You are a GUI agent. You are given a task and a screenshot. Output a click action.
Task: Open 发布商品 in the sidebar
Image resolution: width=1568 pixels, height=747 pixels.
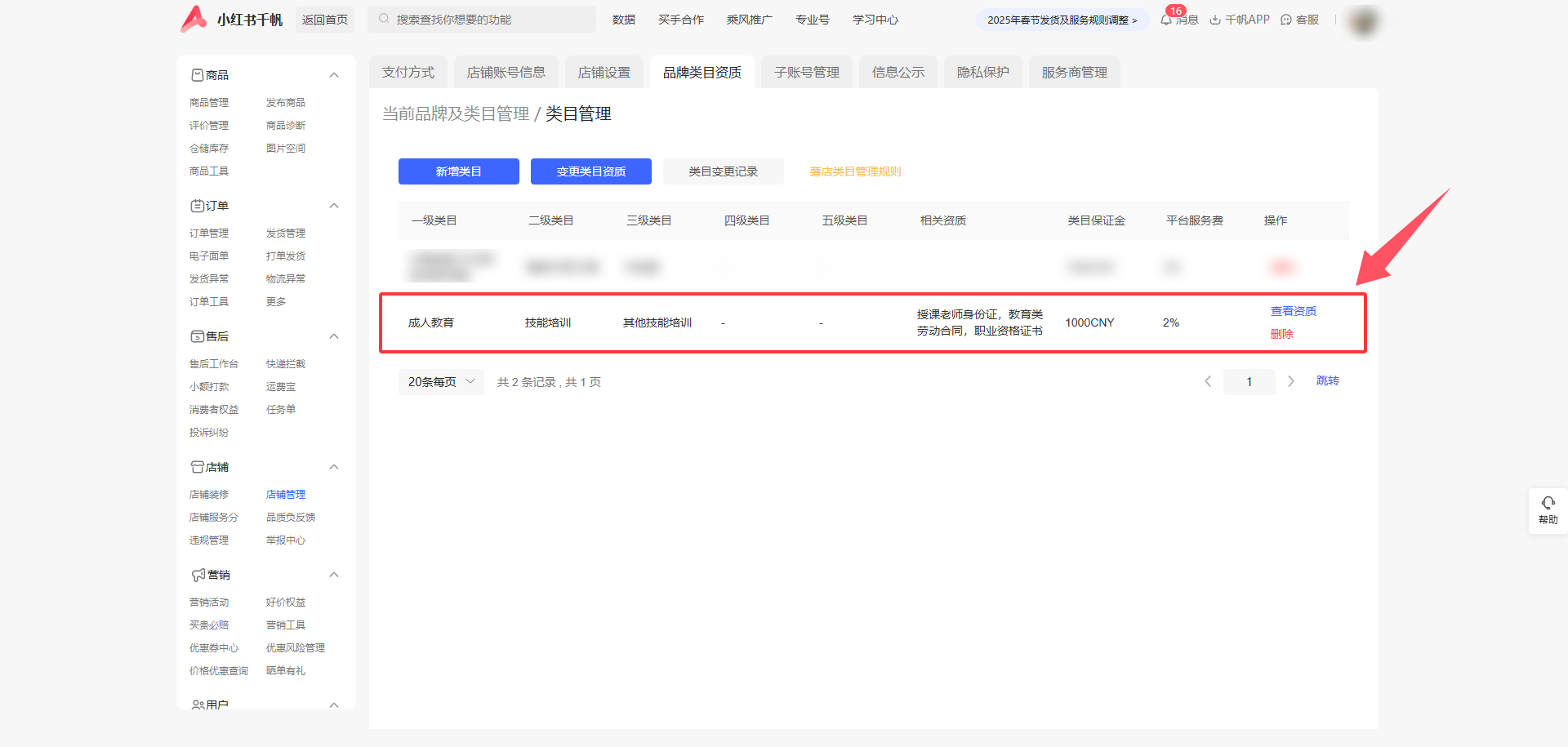[286, 103]
